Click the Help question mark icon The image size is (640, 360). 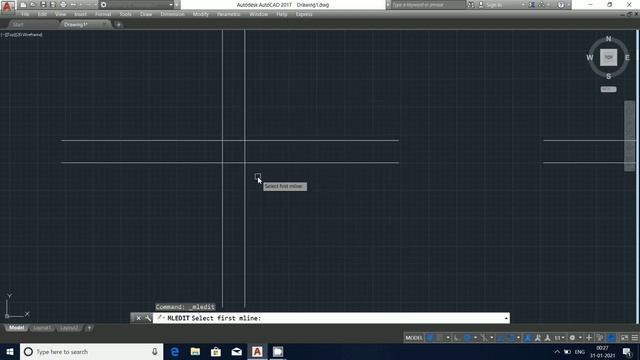point(561,5)
